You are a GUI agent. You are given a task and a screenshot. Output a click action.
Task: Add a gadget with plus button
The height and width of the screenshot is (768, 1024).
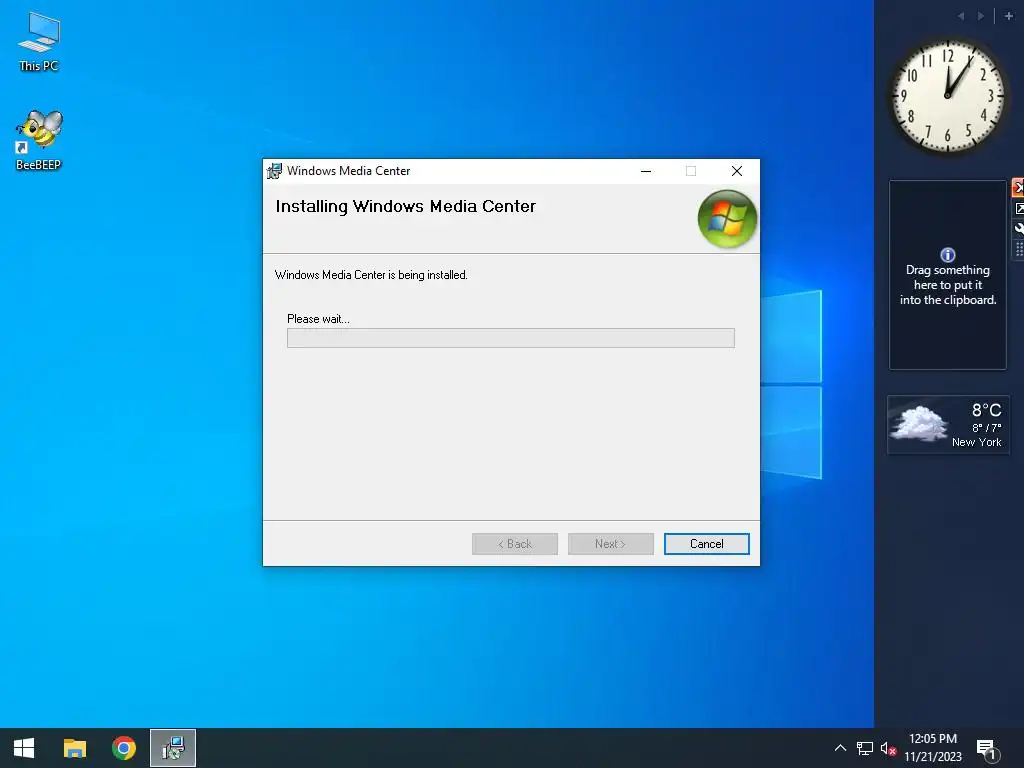[x=1008, y=16]
